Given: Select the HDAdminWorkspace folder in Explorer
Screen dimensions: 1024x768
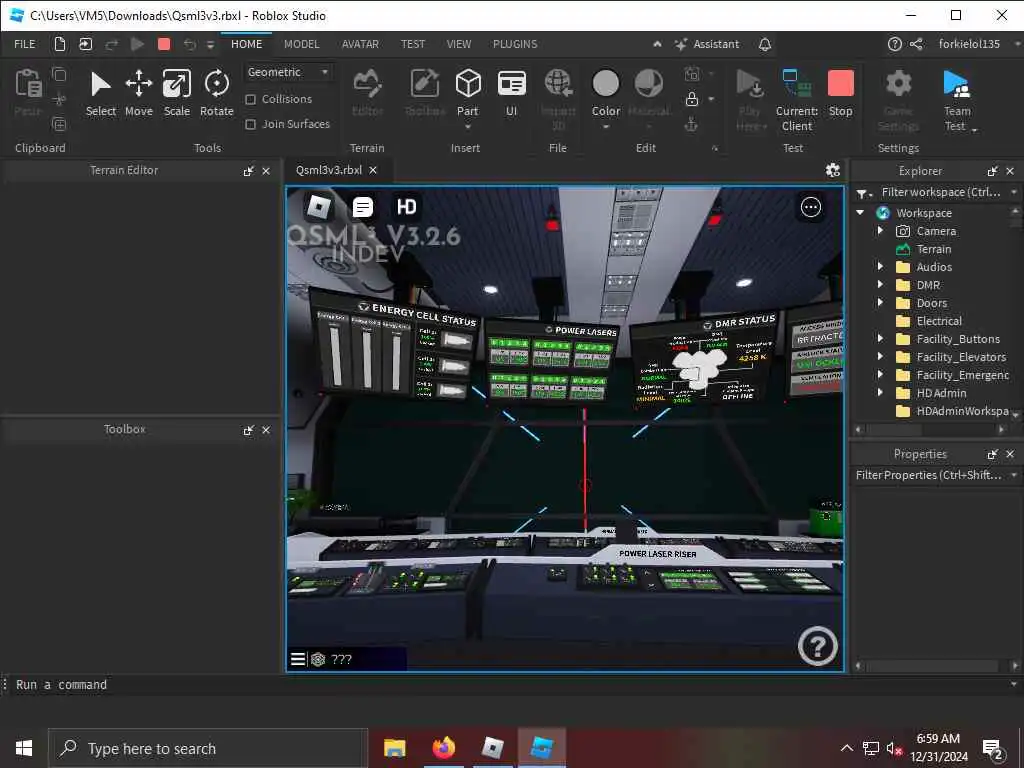Looking at the screenshot, I should 953,411.
